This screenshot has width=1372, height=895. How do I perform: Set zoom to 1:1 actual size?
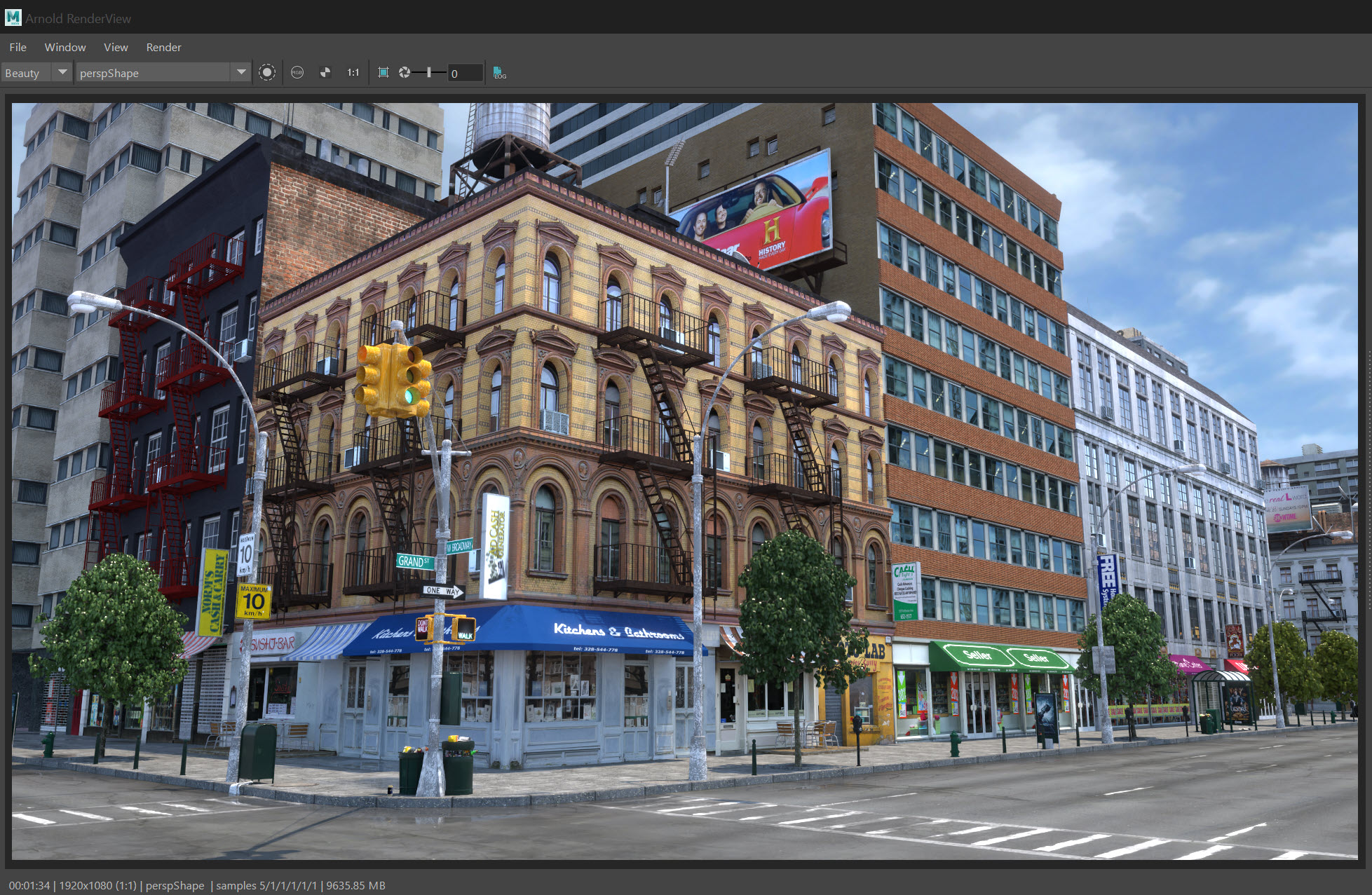(x=353, y=72)
